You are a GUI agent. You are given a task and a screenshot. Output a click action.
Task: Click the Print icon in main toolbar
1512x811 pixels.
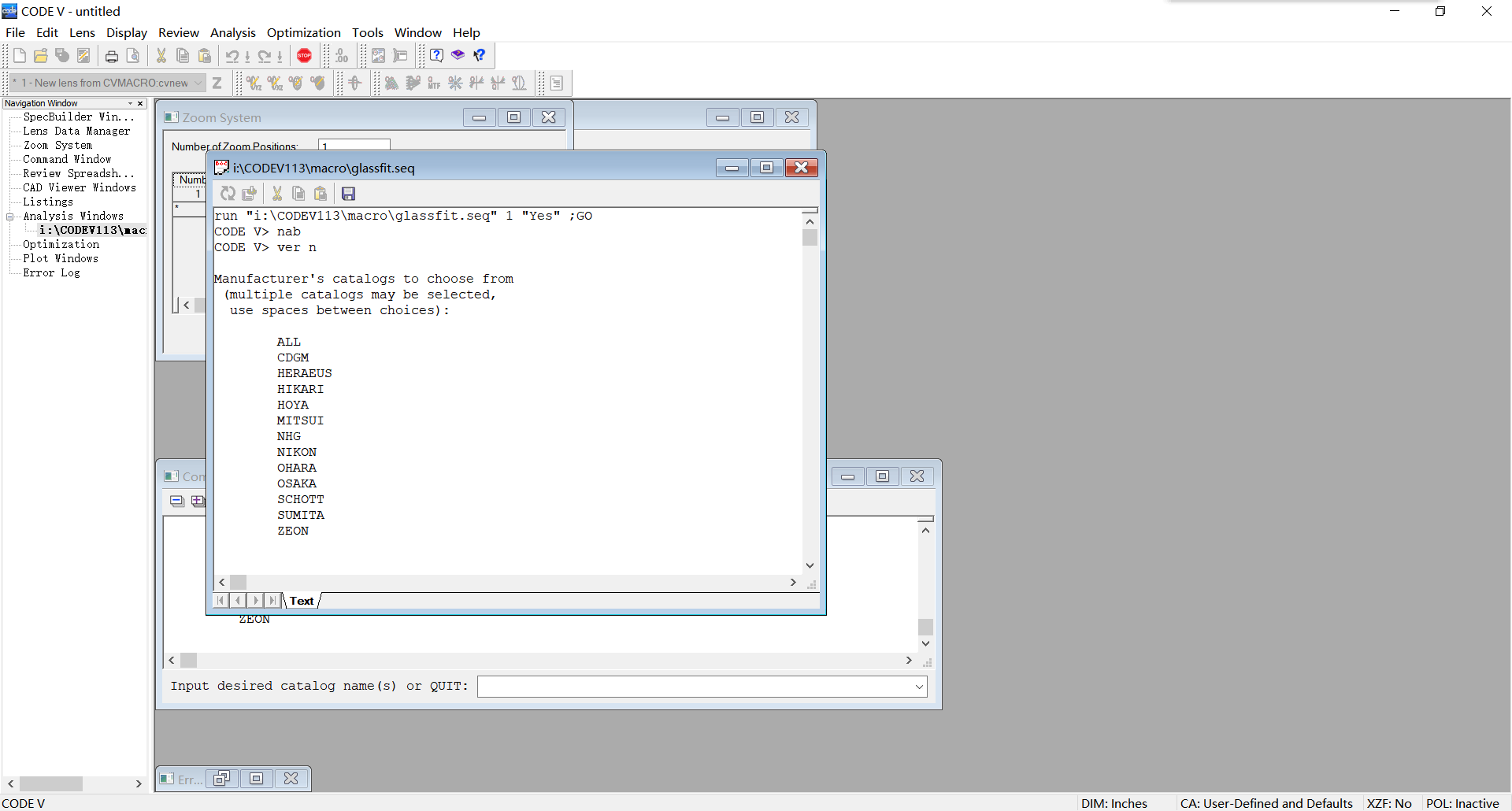coord(112,56)
